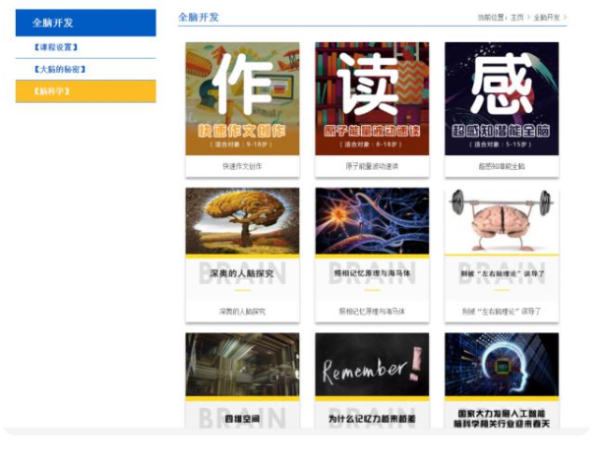Click the 别被"左右脑理论"误导了 caption below the card
The width and height of the screenshot is (600, 462).
point(502,311)
